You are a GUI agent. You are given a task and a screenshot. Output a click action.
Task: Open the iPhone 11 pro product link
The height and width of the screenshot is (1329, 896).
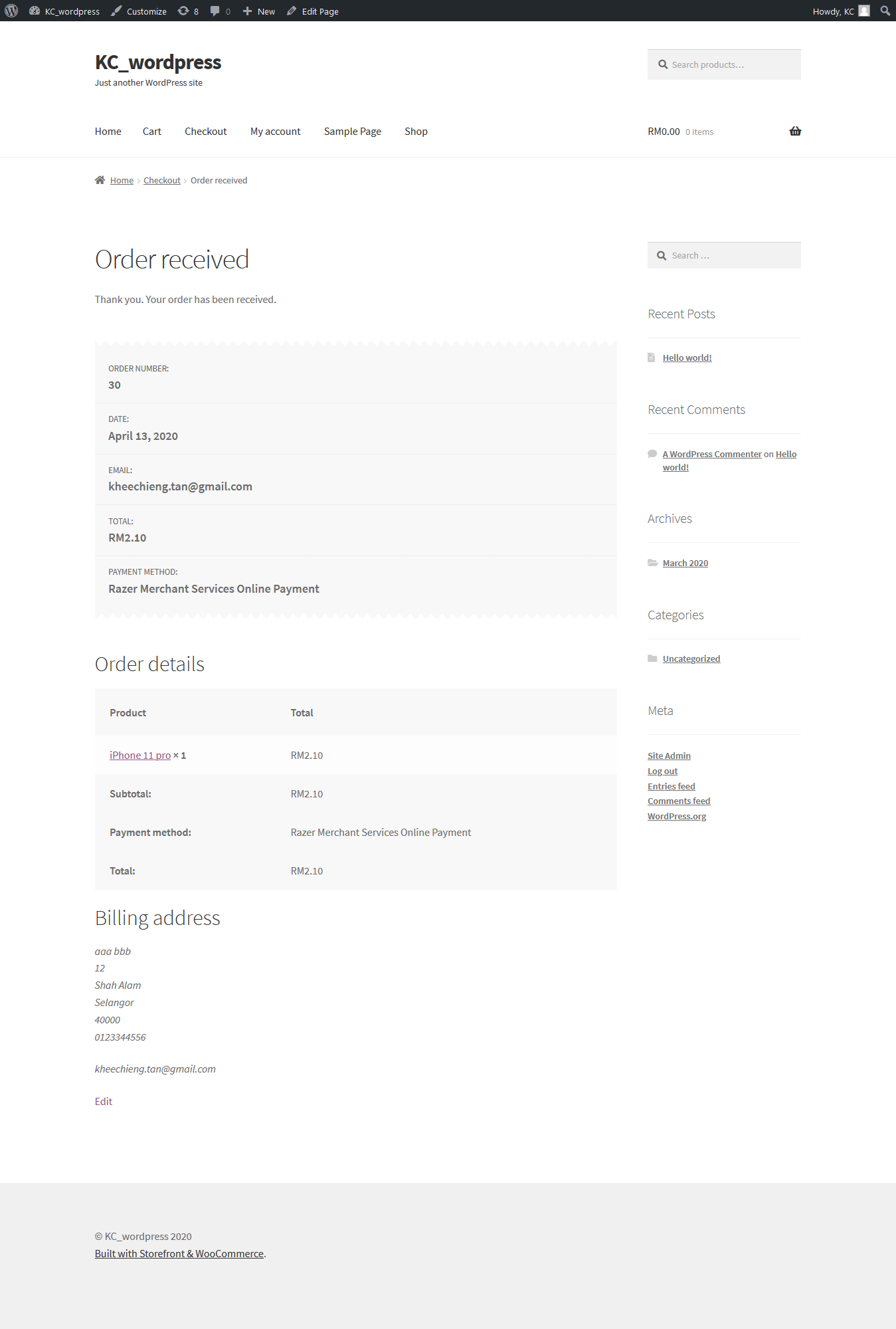tap(139, 755)
